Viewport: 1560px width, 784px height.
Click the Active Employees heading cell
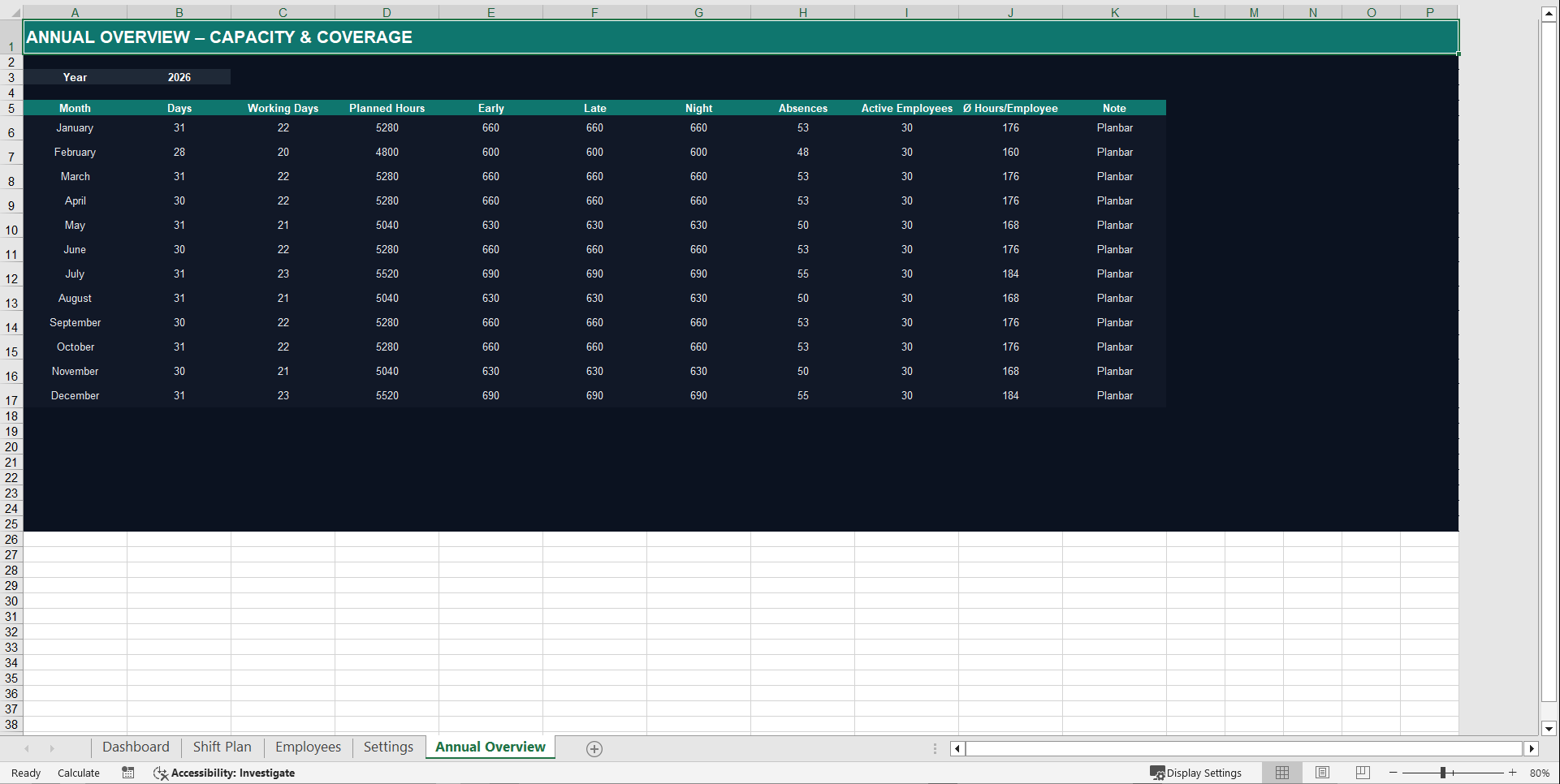[x=906, y=108]
